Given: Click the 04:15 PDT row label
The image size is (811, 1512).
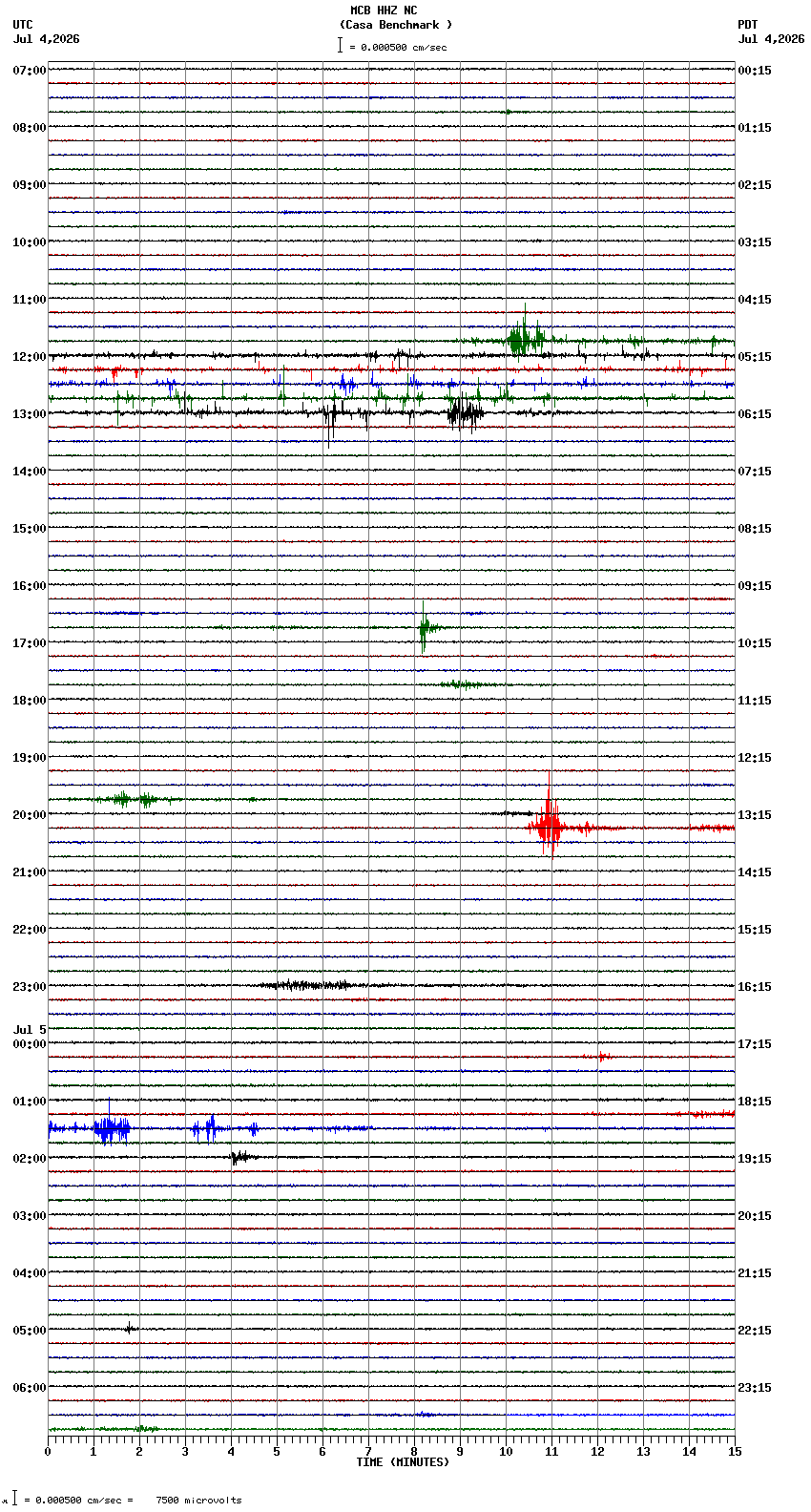Looking at the screenshot, I should (x=755, y=300).
